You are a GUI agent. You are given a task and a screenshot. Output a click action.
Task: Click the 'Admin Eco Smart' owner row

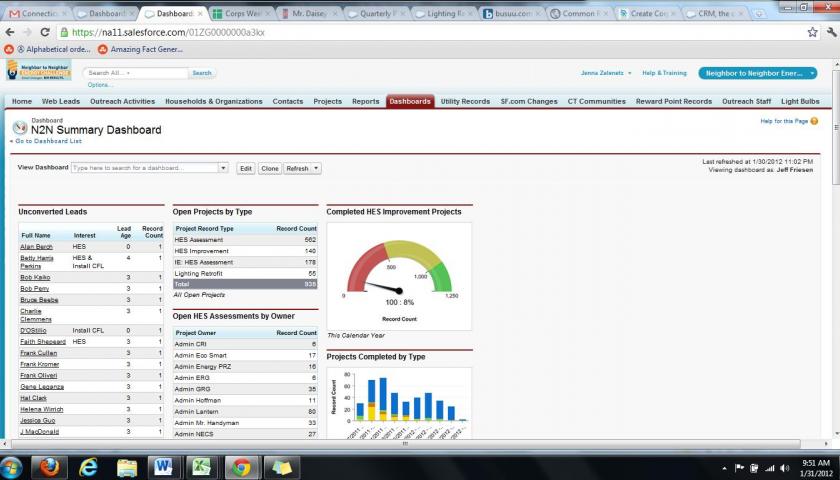[x=245, y=355]
